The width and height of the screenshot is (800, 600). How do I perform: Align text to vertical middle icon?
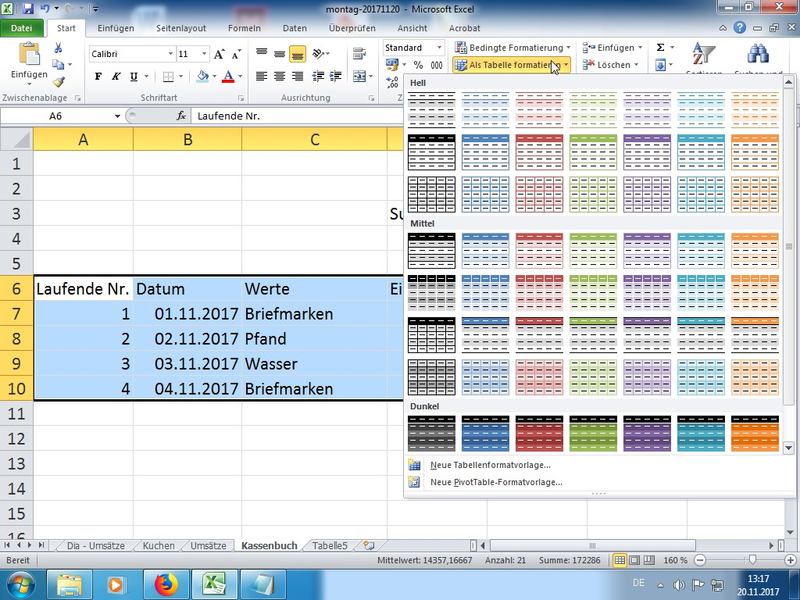[280, 53]
